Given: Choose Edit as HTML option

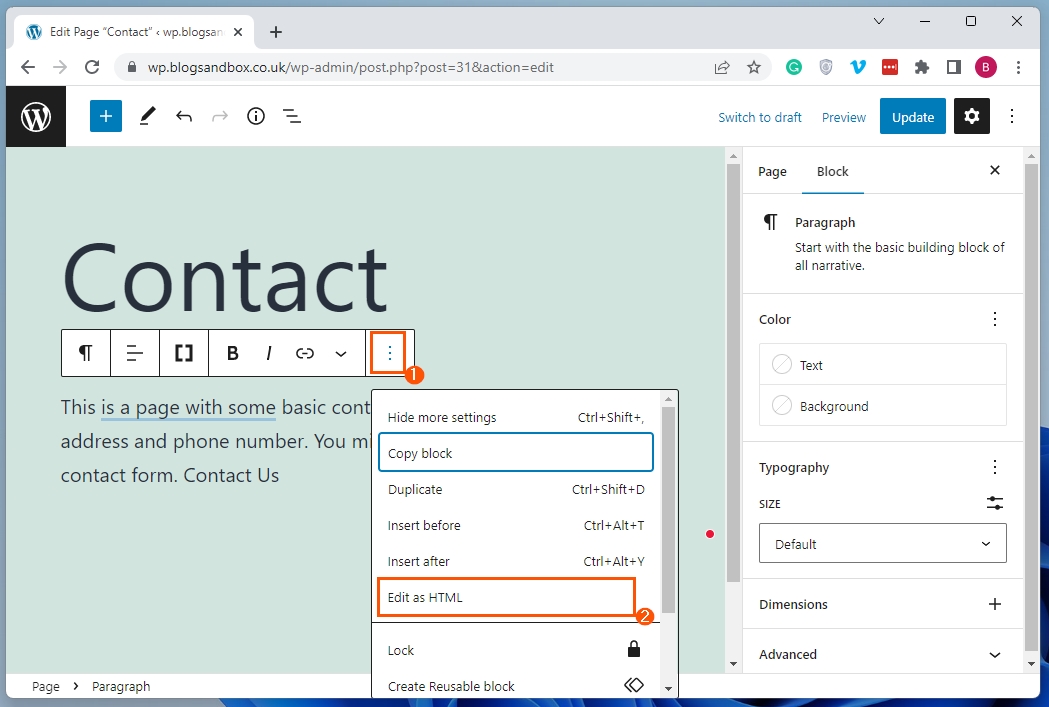Looking at the screenshot, I should [x=506, y=597].
